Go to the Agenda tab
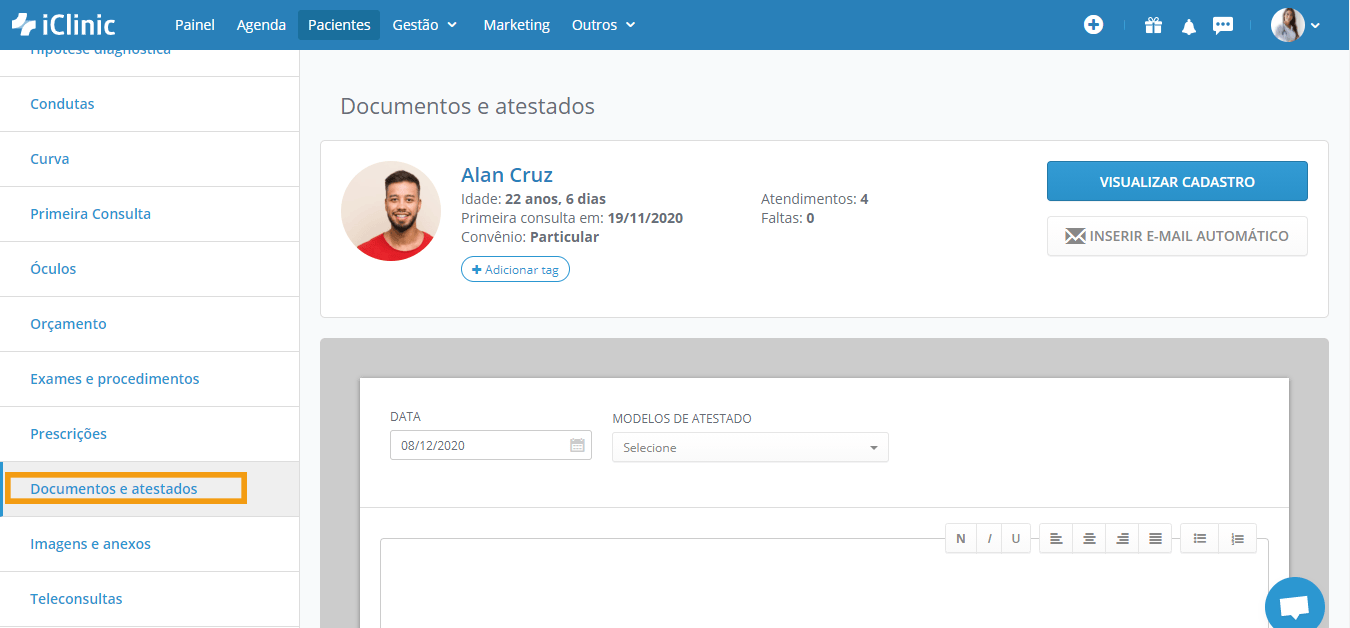 (261, 25)
